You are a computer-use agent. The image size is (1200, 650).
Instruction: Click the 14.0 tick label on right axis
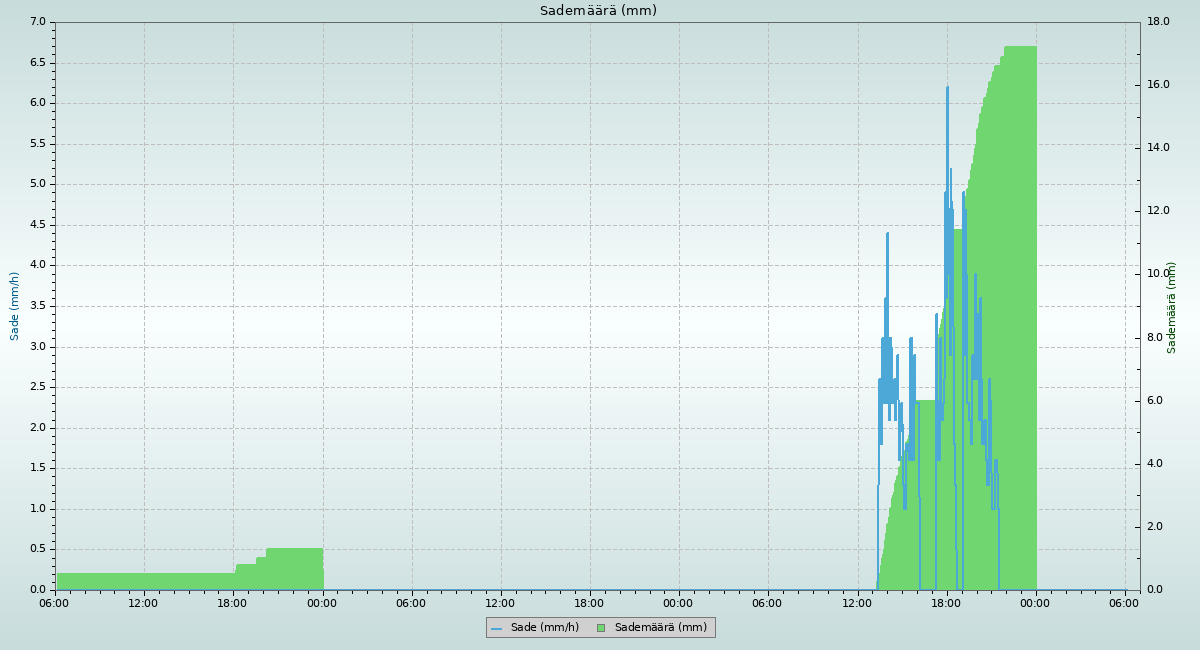click(1158, 148)
